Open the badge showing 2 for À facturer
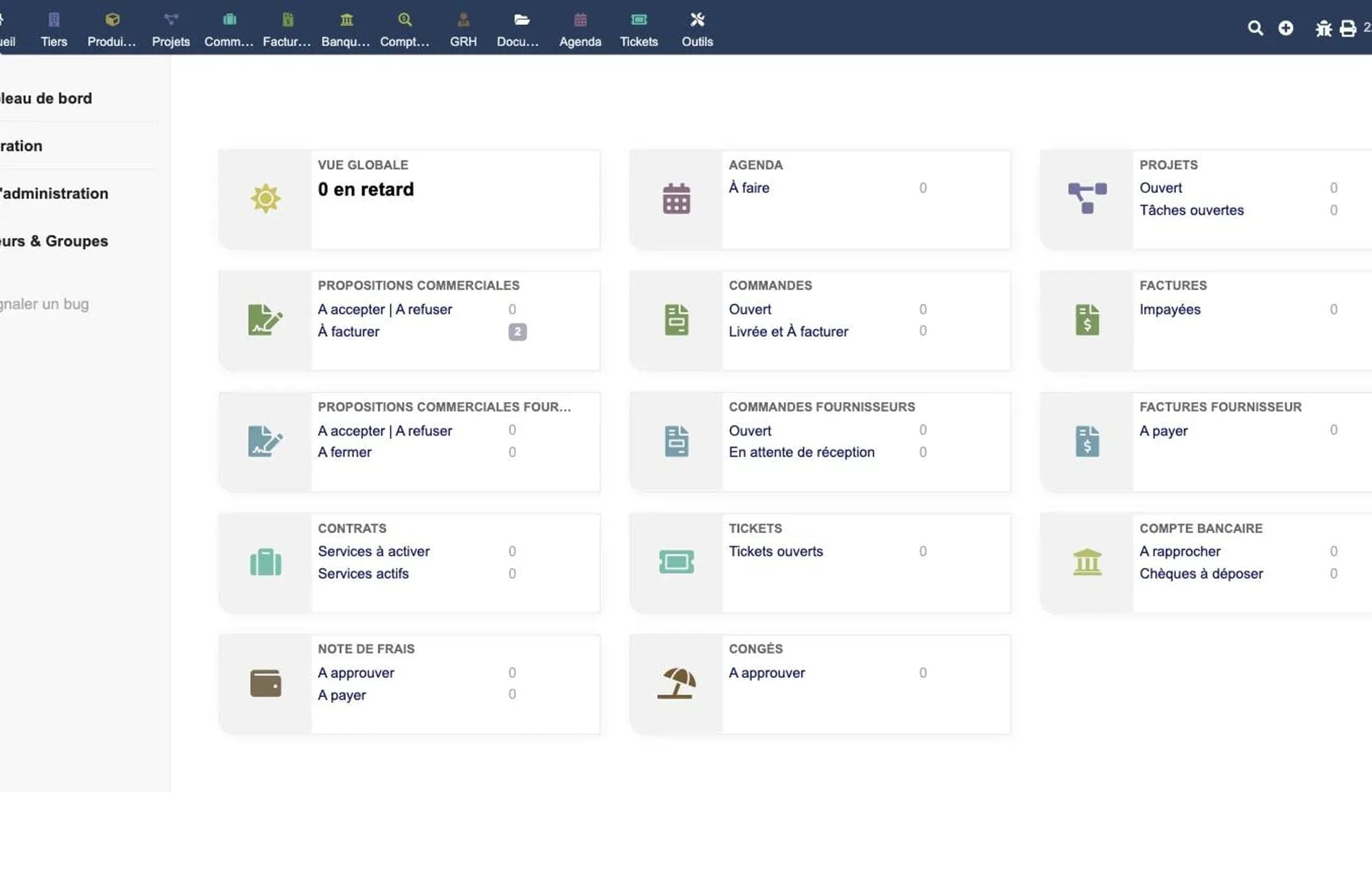The width and height of the screenshot is (1372, 874). [x=517, y=332]
